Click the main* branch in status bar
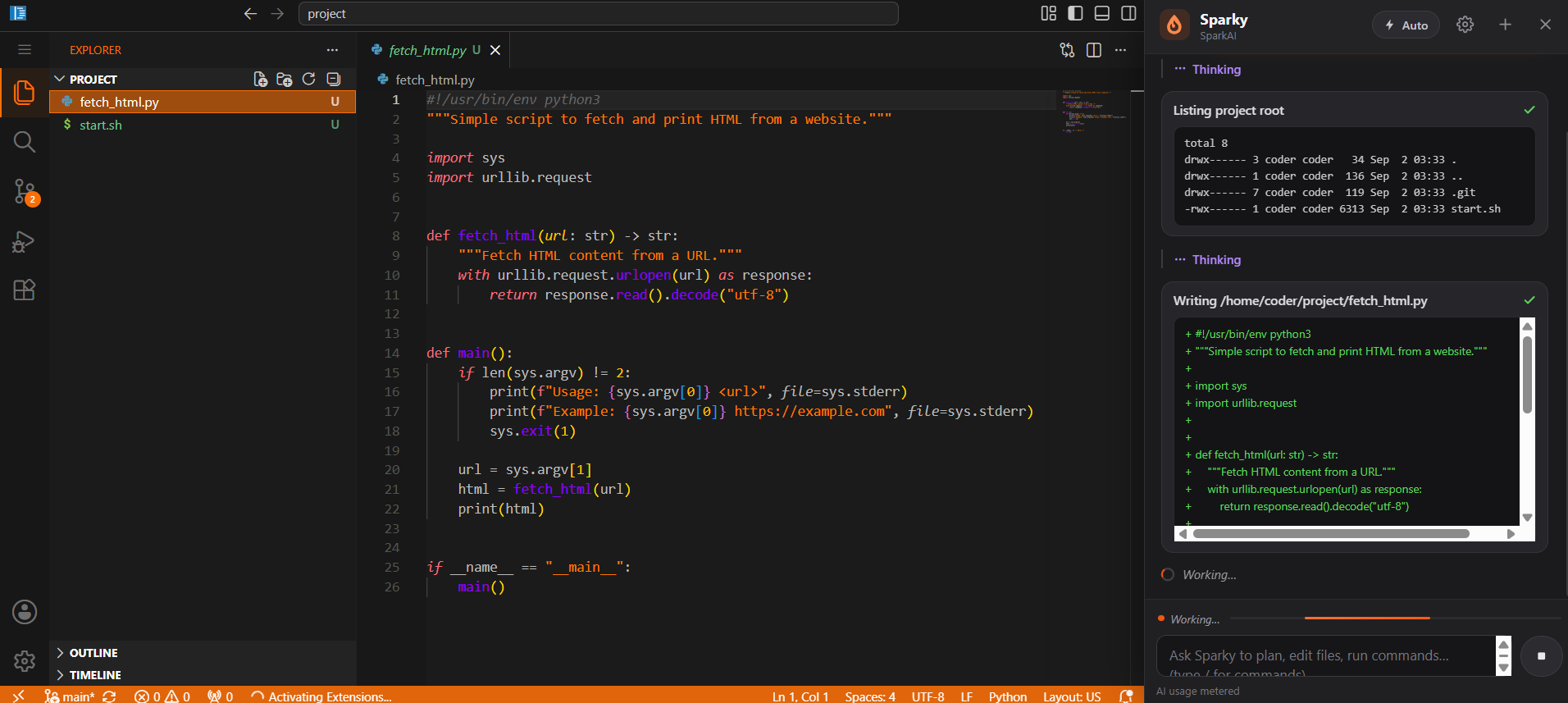The height and width of the screenshot is (703, 1568). point(71,696)
